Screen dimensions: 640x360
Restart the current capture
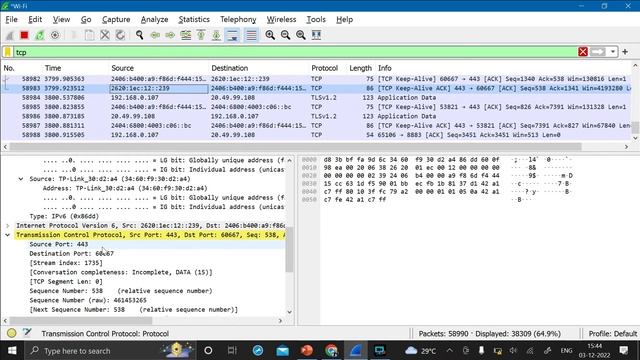pos(40,36)
